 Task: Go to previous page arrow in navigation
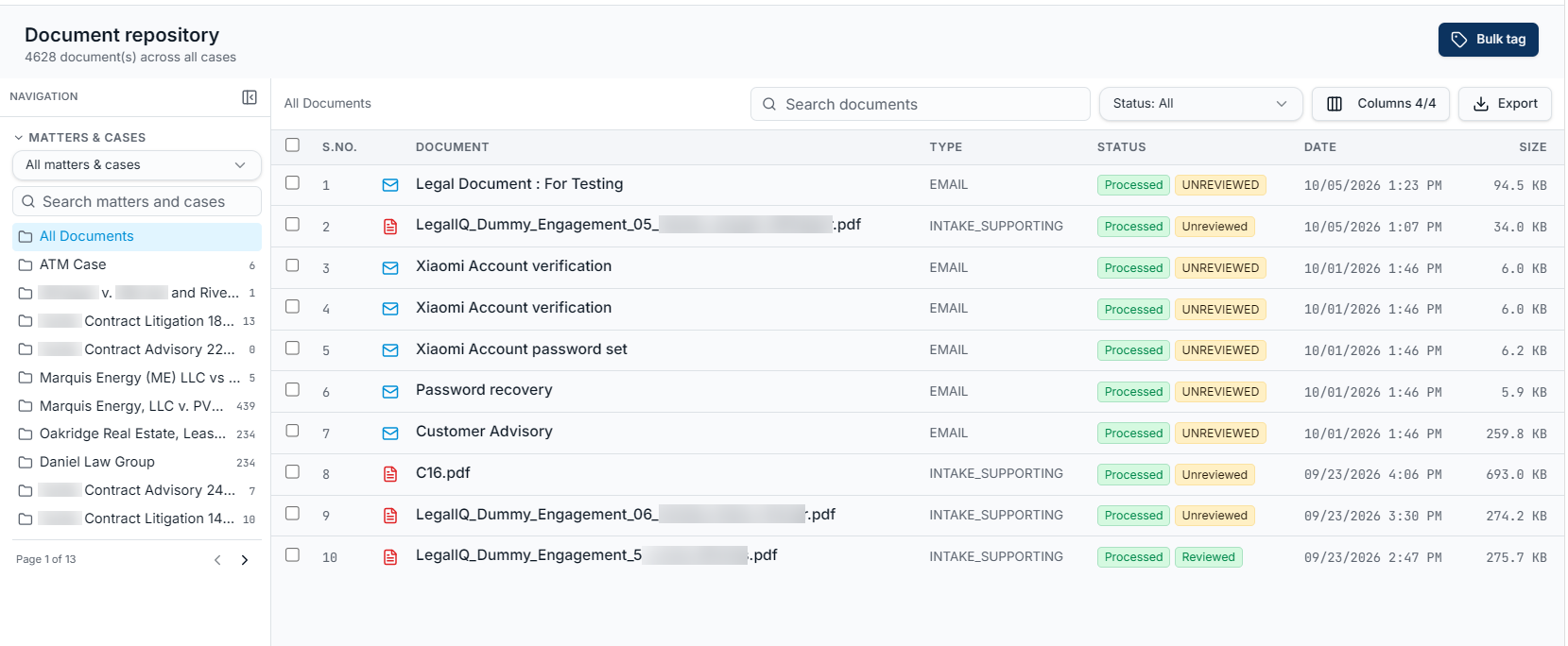(x=217, y=560)
